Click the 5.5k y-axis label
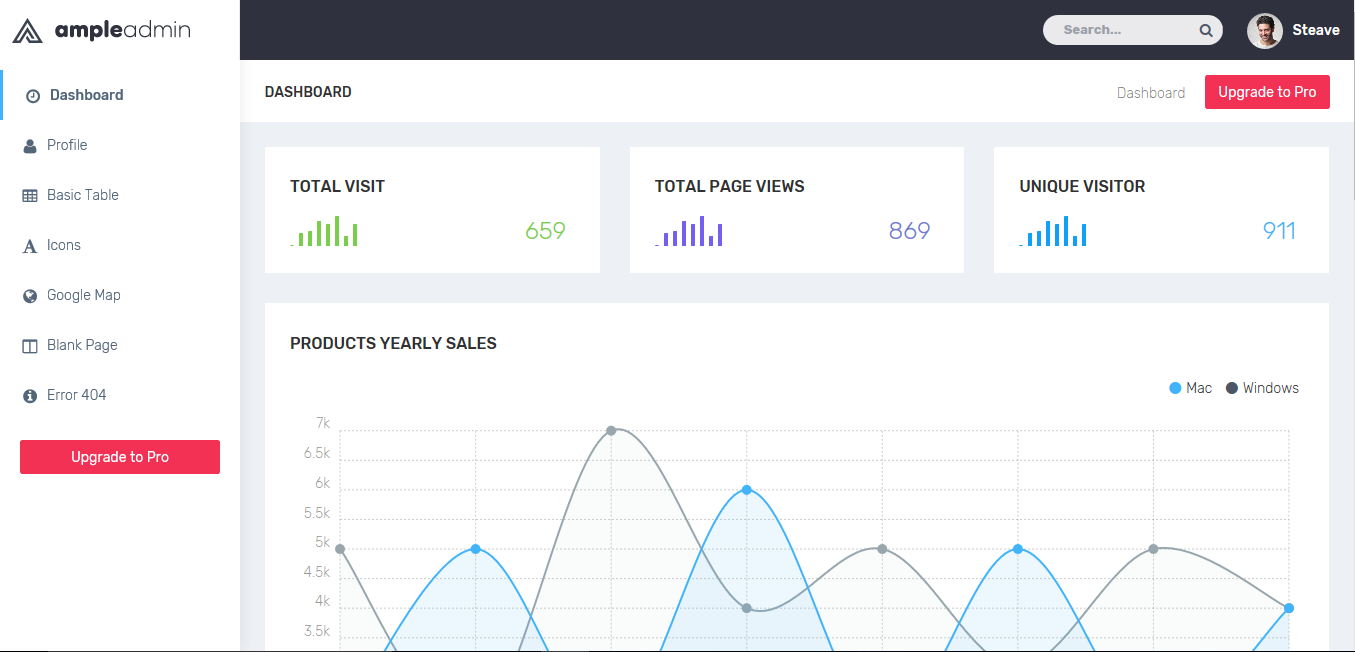1355x652 pixels. click(316, 513)
